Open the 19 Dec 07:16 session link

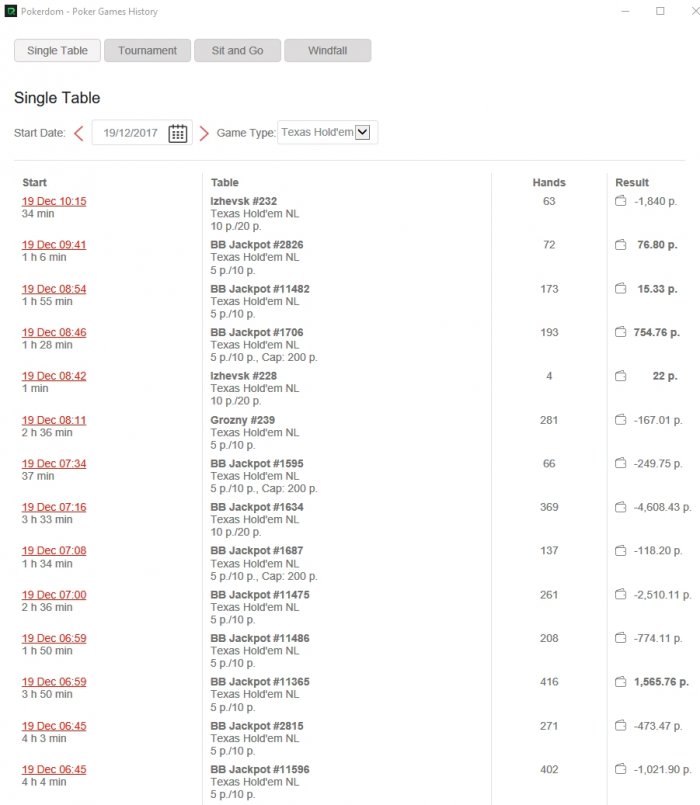tap(54, 507)
